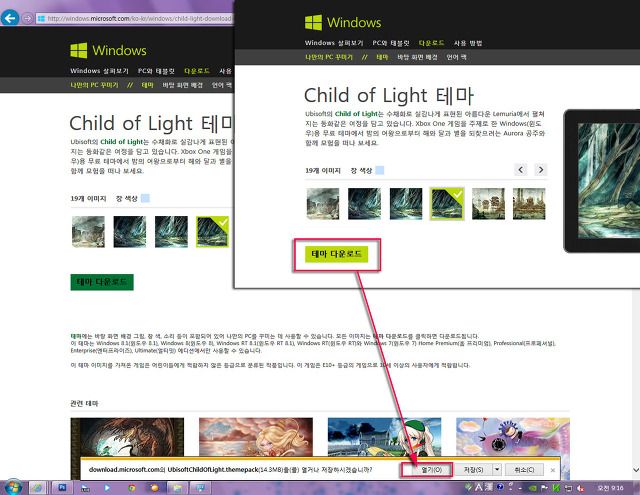Click the 창 색상 swatch on the background page
Image resolution: width=640 pixels, height=495 pixels.
pyautogui.click(x=145, y=198)
